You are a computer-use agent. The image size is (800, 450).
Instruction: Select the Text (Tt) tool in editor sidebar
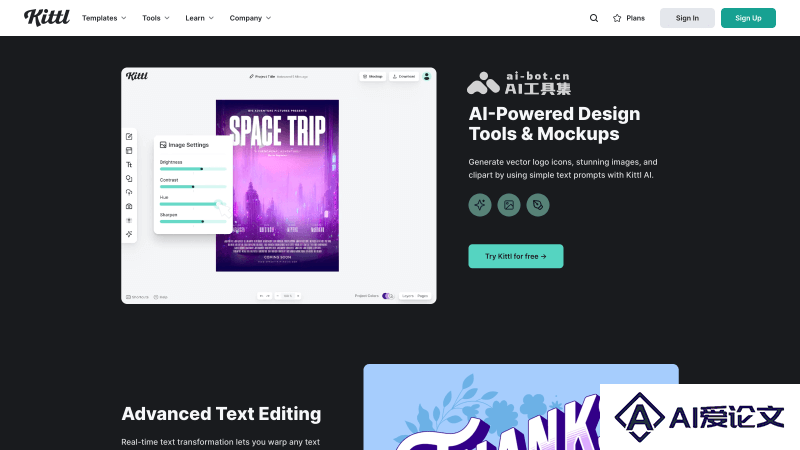pos(129,164)
